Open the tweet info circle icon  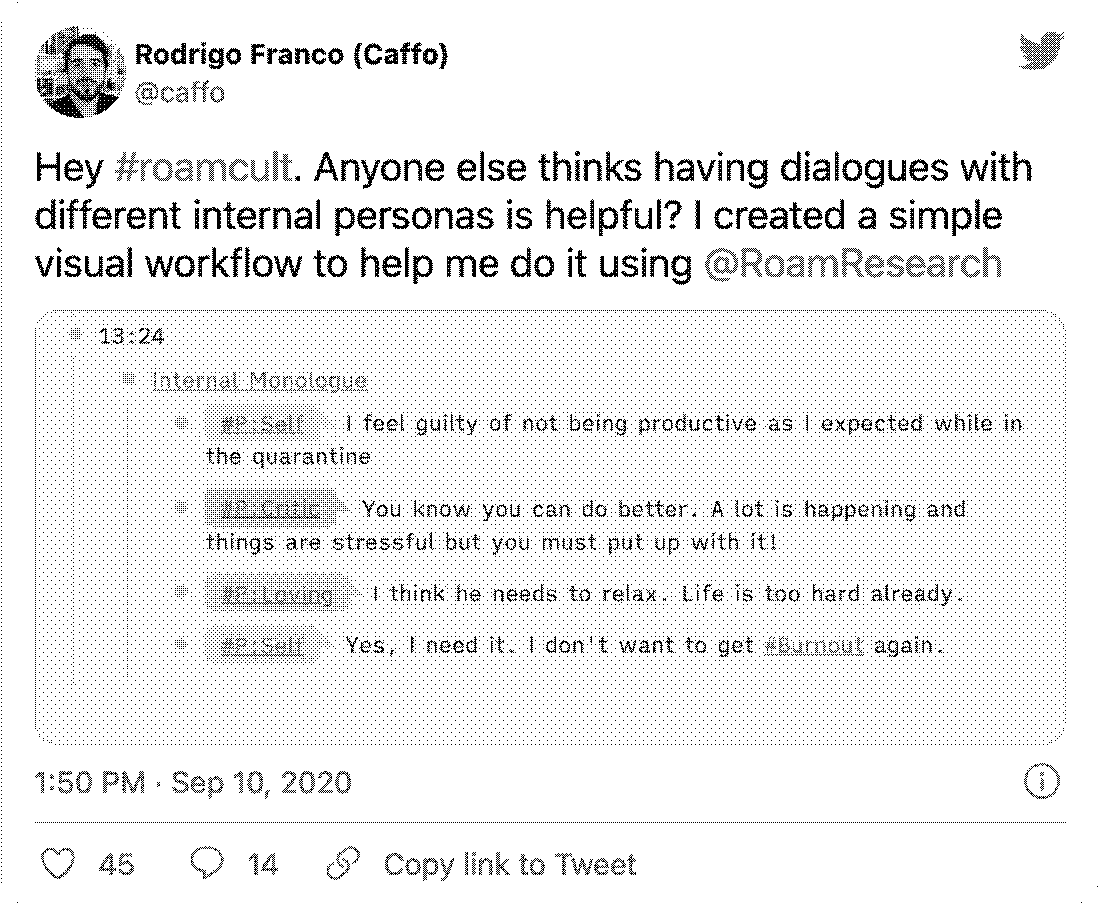pyautogui.click(x=1042, y=781)
